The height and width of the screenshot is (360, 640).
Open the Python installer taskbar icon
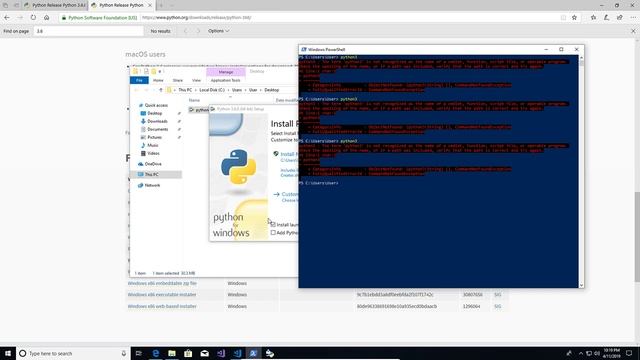(x=270, y=353)
